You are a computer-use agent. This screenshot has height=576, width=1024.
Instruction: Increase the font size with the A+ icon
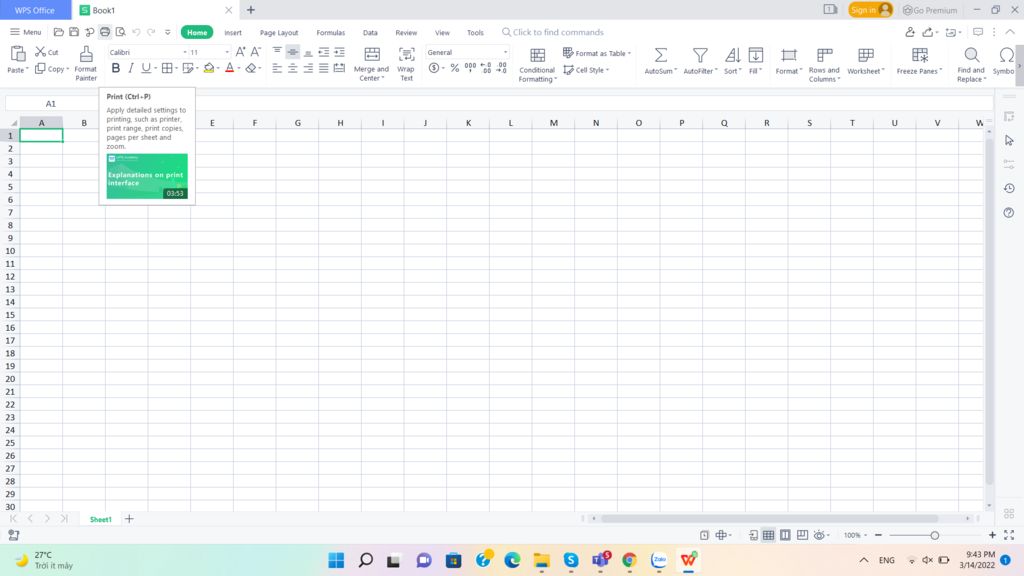(x=240, y=52)
